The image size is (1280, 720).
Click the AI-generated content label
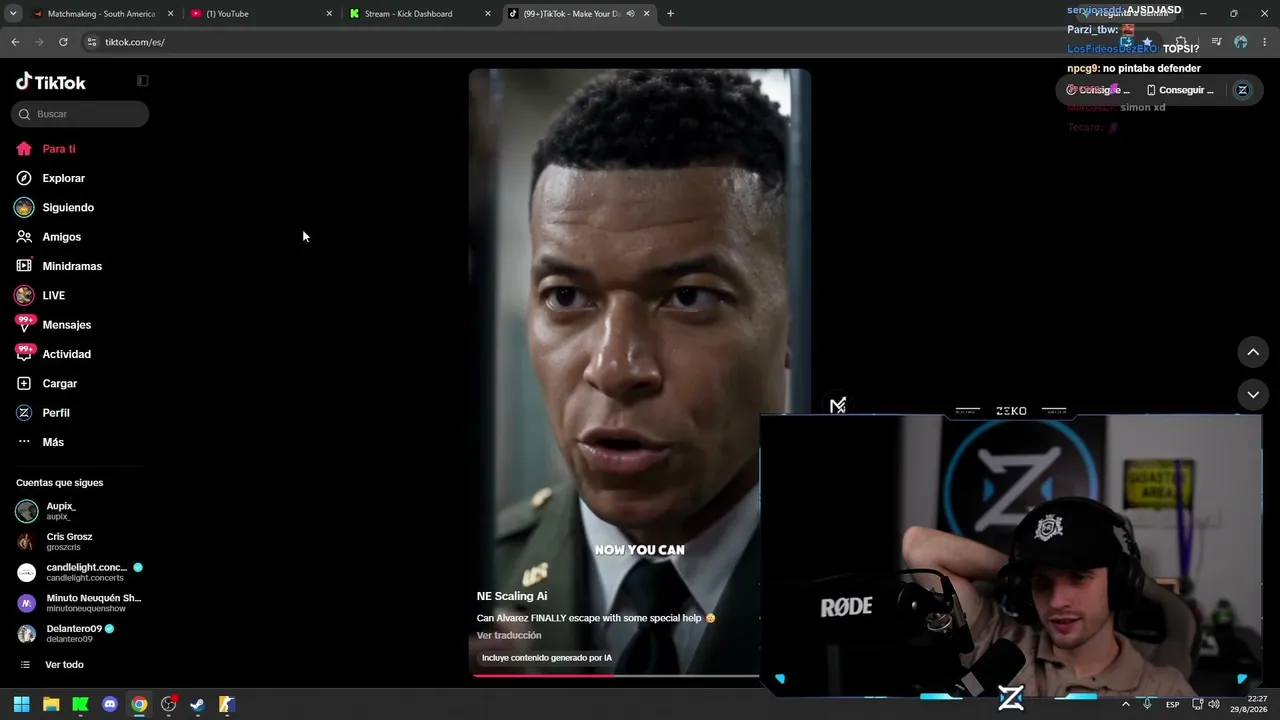coord(547,658)
